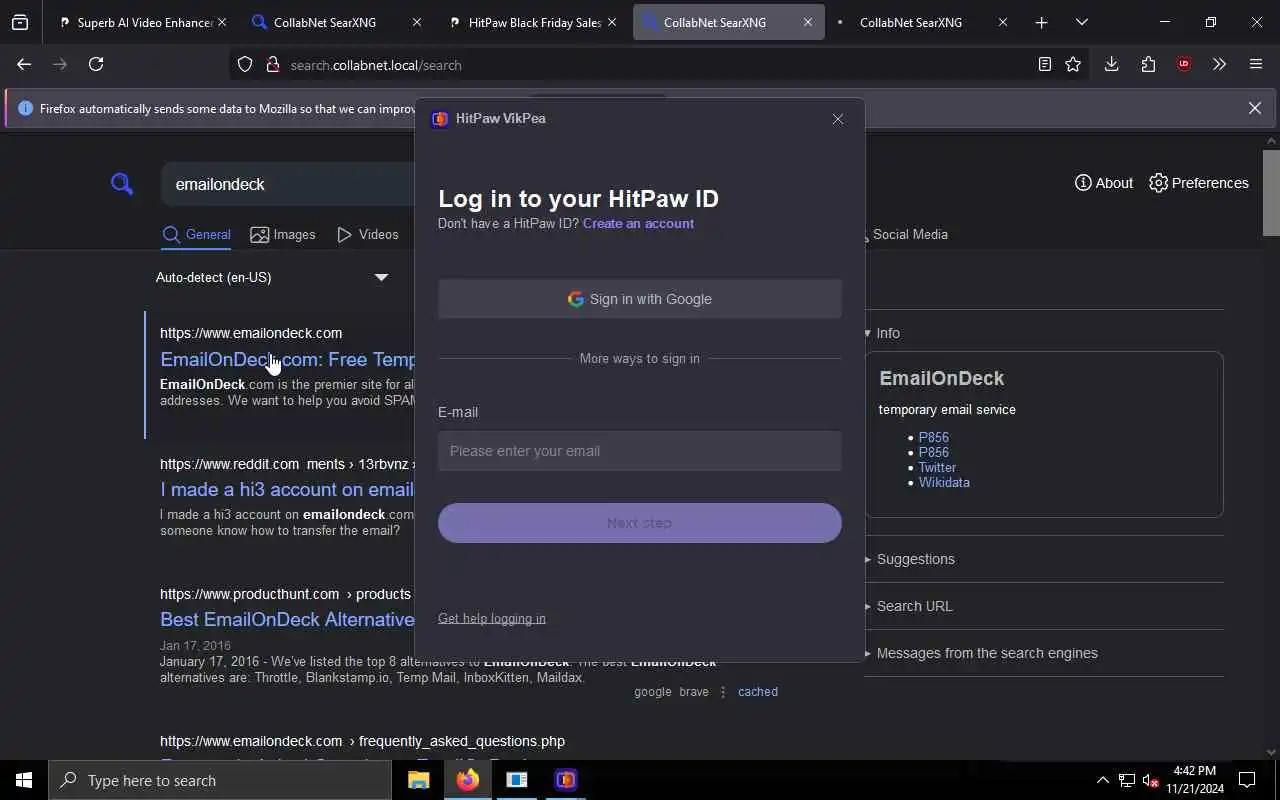Sign in with Google button

(640, 299)
